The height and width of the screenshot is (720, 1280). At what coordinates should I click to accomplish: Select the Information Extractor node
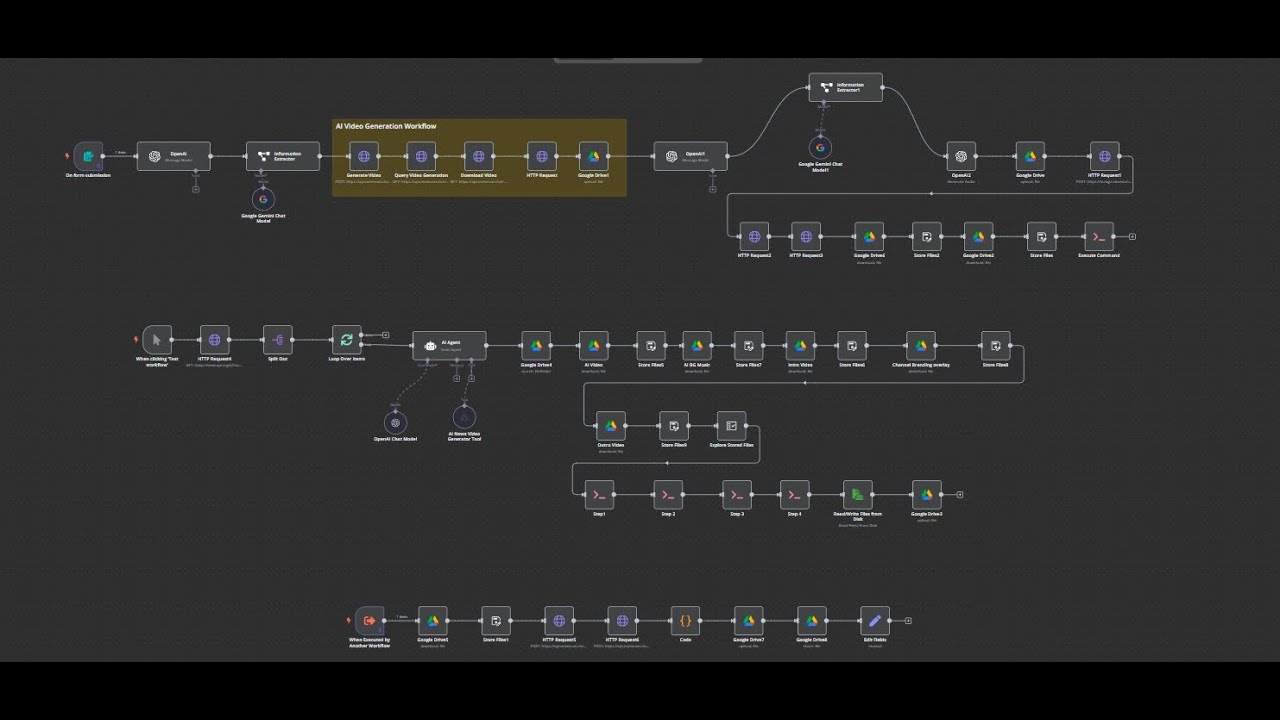click(x=283, y=156)
